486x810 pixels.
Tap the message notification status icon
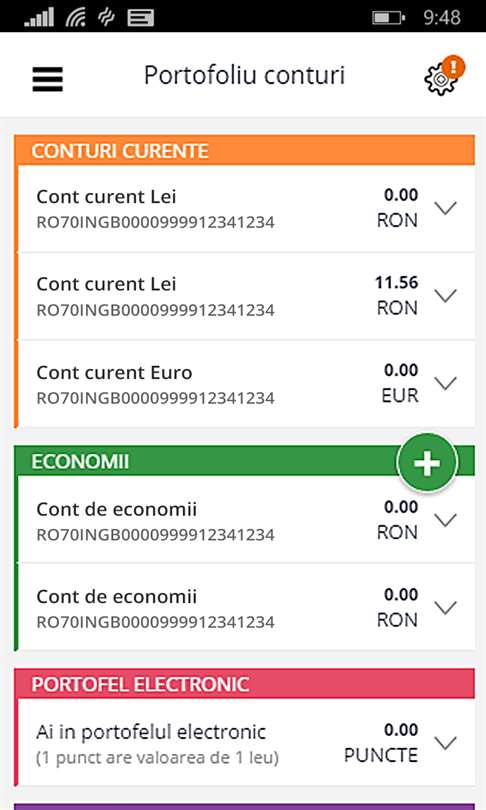[x=140, y=18]
